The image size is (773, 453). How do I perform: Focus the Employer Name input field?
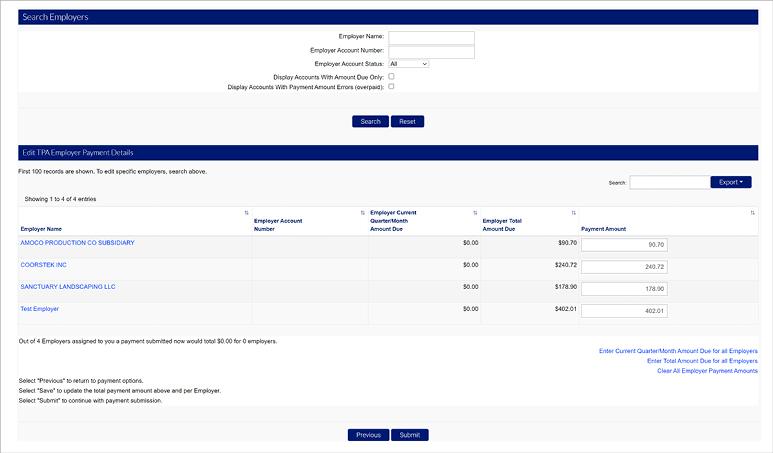[431, 38]
